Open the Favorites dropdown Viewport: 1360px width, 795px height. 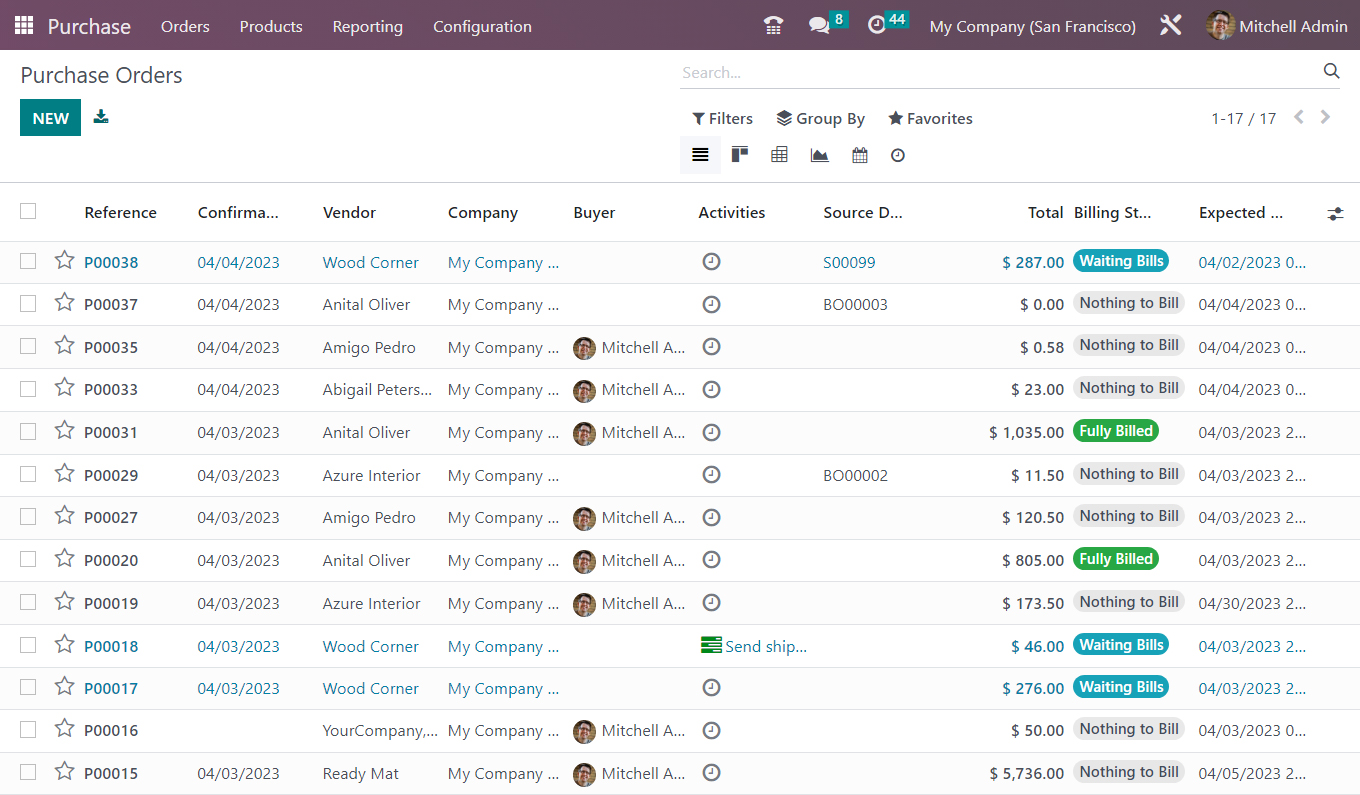coord(929,118)
